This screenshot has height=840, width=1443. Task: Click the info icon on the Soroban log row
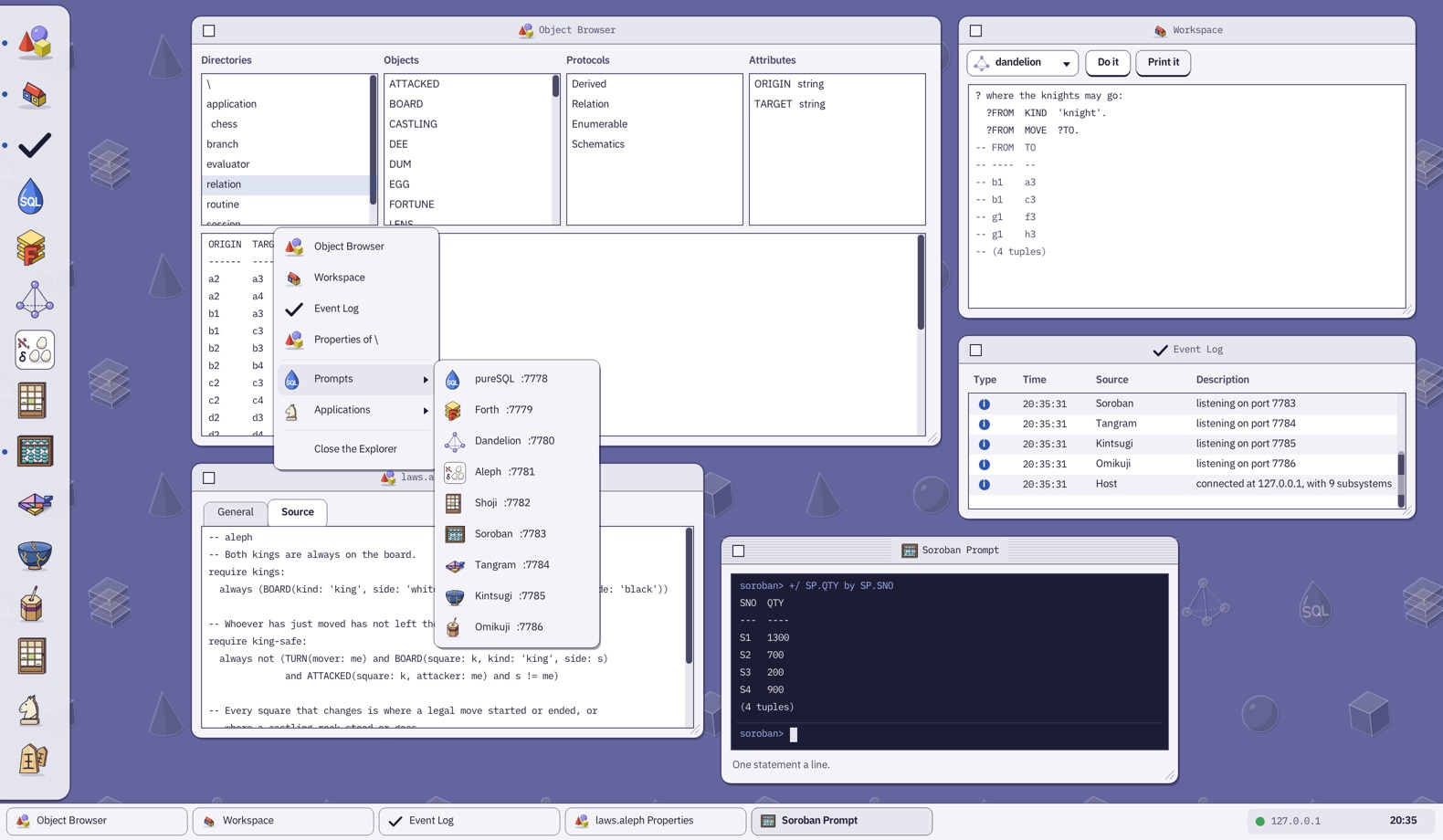984,404
